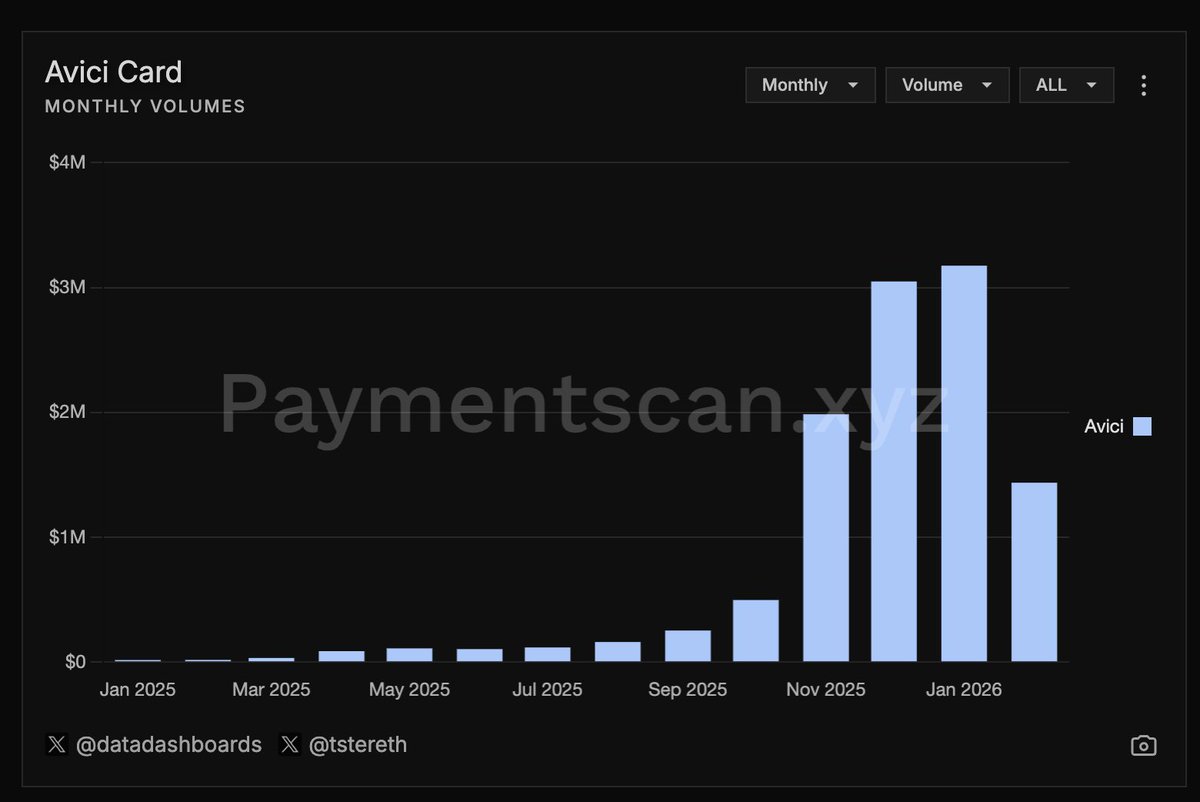Select the Aug 2025 bar
1200x802 pixels.
618,652
